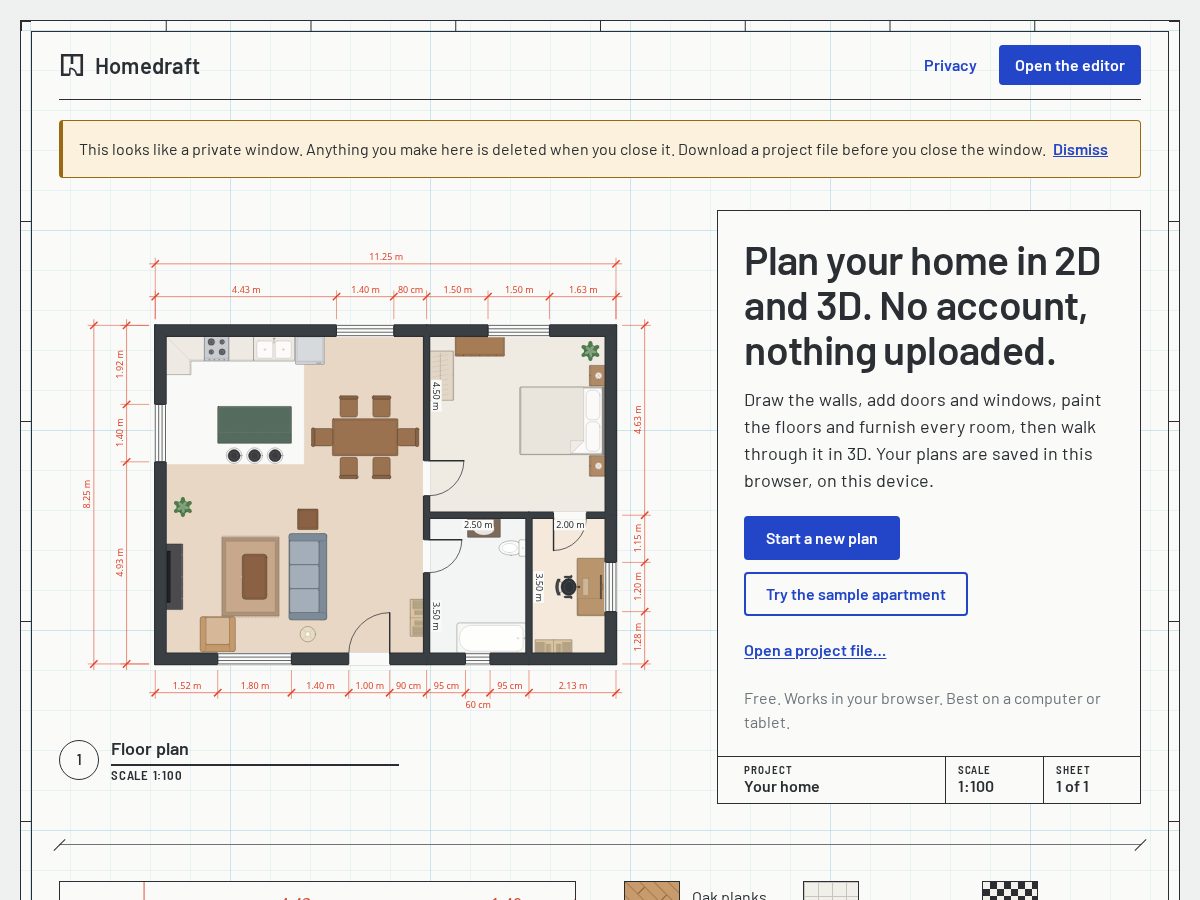The image size is (1200, 900).
Task: Click the Floor plan caption title
Action: click(x=150, y=749)
